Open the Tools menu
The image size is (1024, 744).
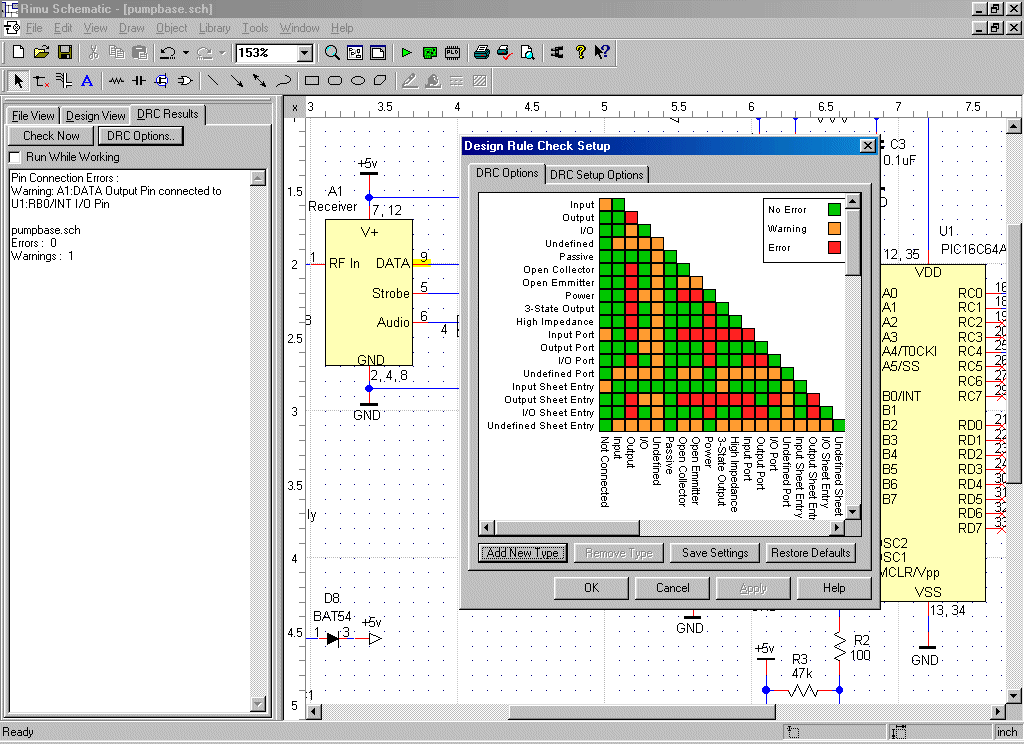(255, 28)
